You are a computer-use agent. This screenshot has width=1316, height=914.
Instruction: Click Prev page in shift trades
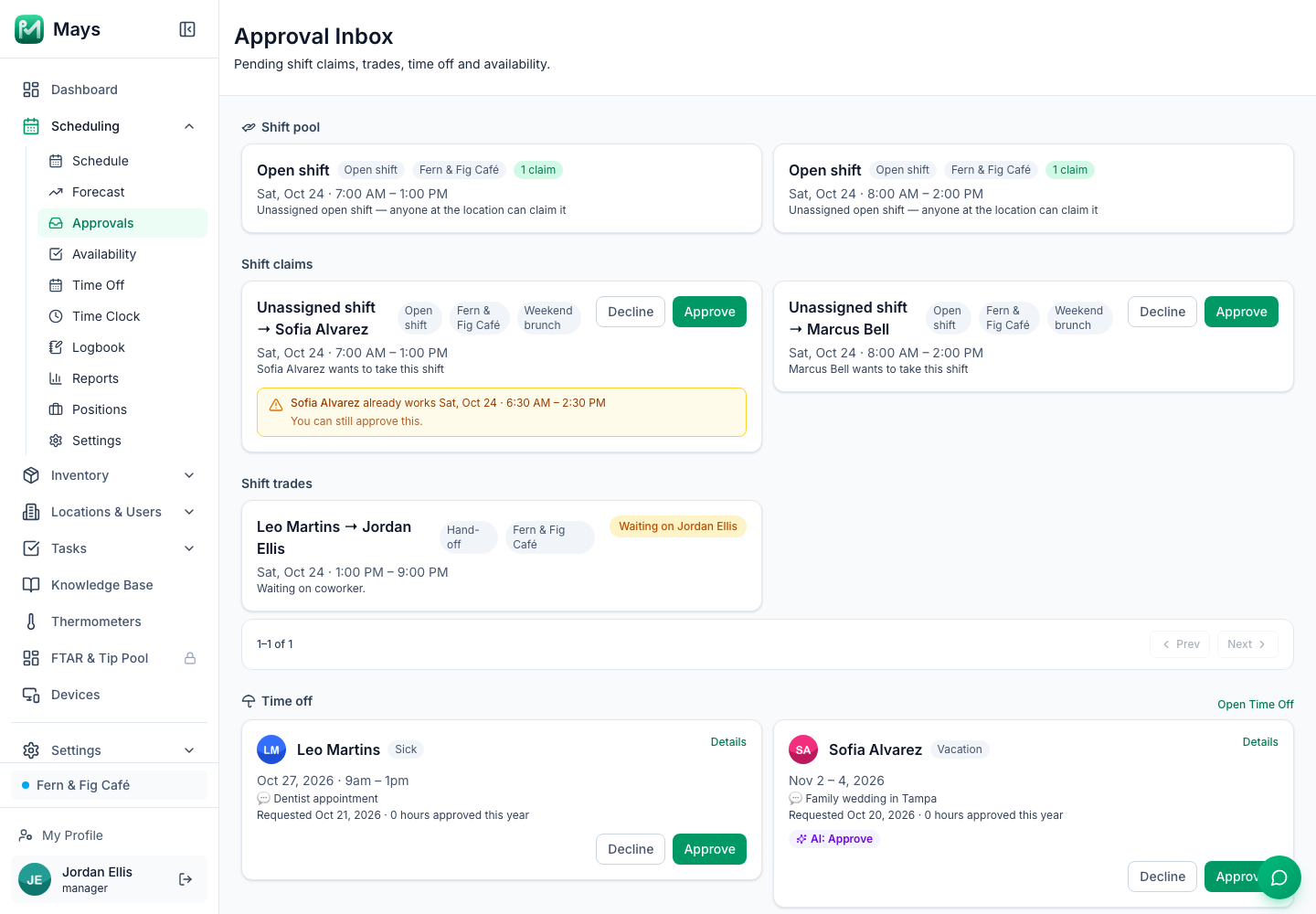(x=1180, y=644)
